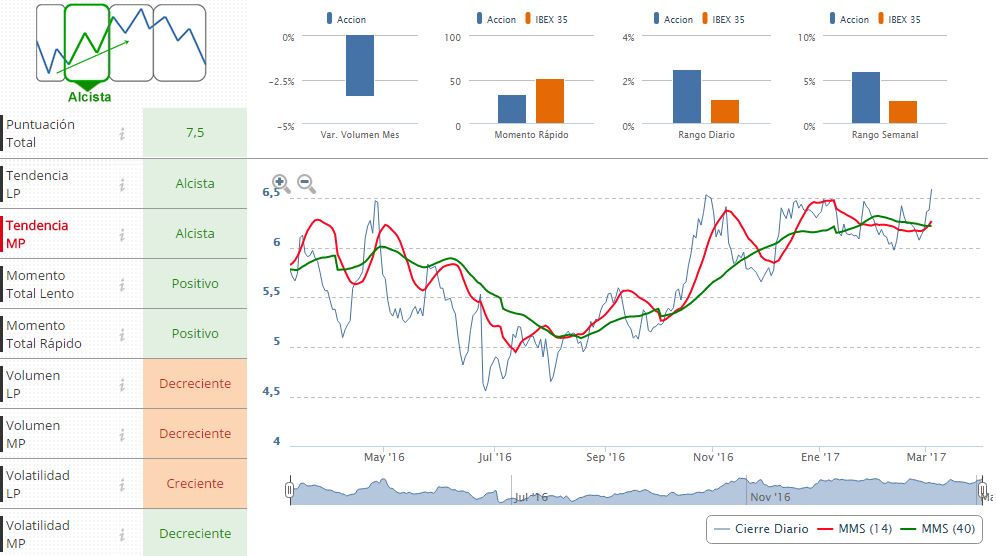Toggle Accion legend in Var. Volumen Mes chart

pyautogui.click(x=345, y=19)
